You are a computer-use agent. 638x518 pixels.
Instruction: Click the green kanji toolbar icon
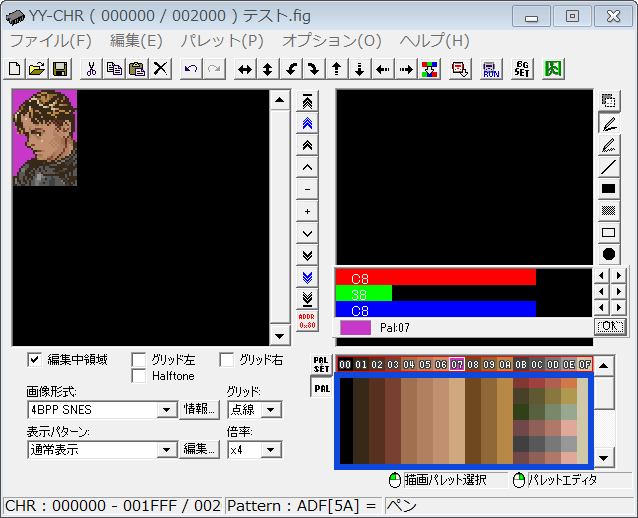[x=553, y=69]
